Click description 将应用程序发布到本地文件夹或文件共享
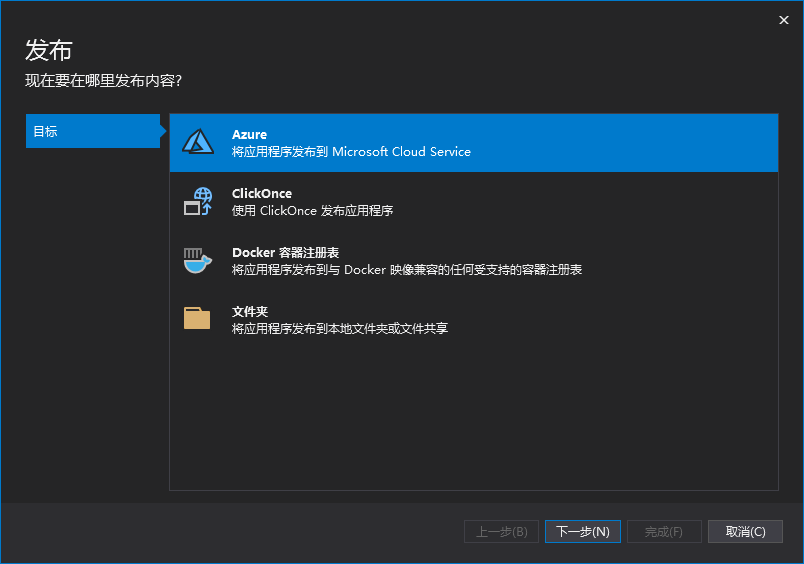Screen dimensions: 804x564 [x=339, y=329]
